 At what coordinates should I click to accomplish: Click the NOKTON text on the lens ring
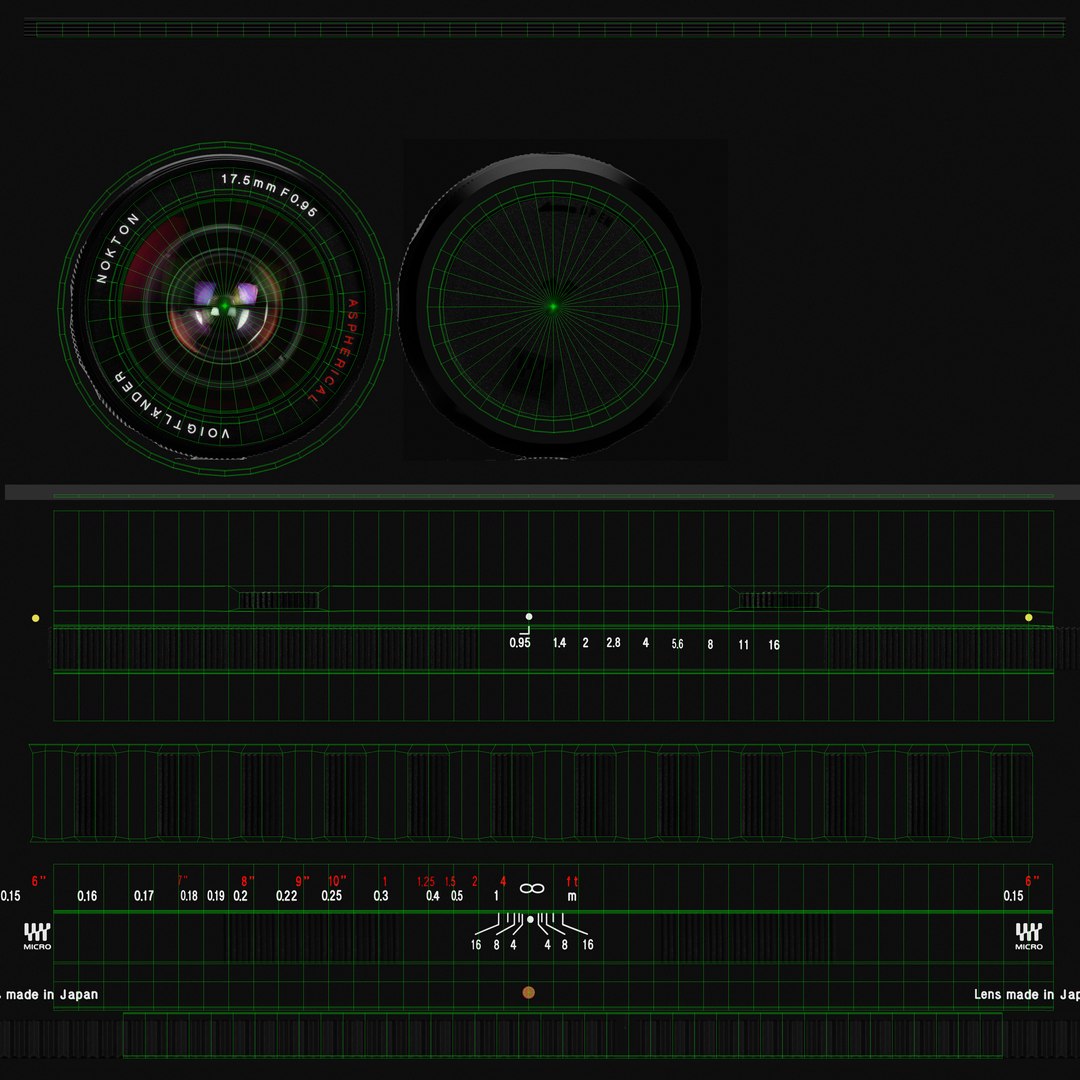click(116, 248)
